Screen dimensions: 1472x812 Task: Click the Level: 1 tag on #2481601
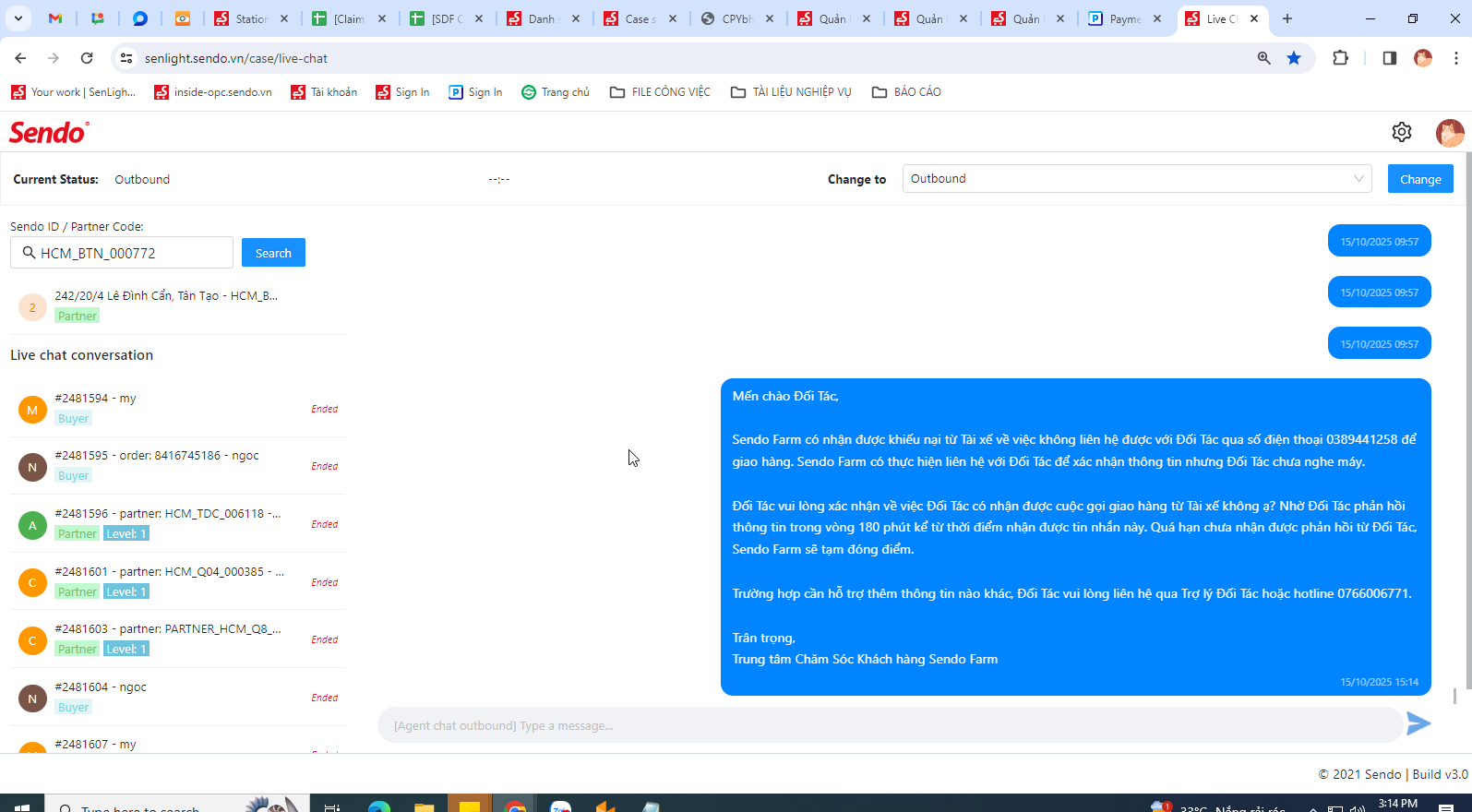point(126,591)
